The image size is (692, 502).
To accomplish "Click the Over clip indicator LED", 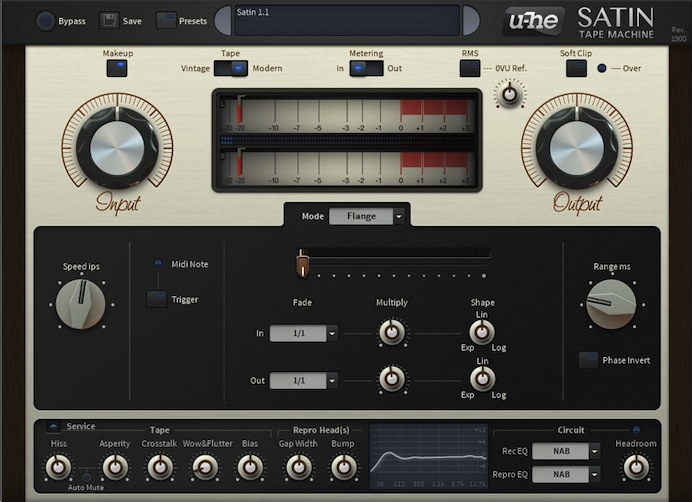I will [x=602, y=68].
